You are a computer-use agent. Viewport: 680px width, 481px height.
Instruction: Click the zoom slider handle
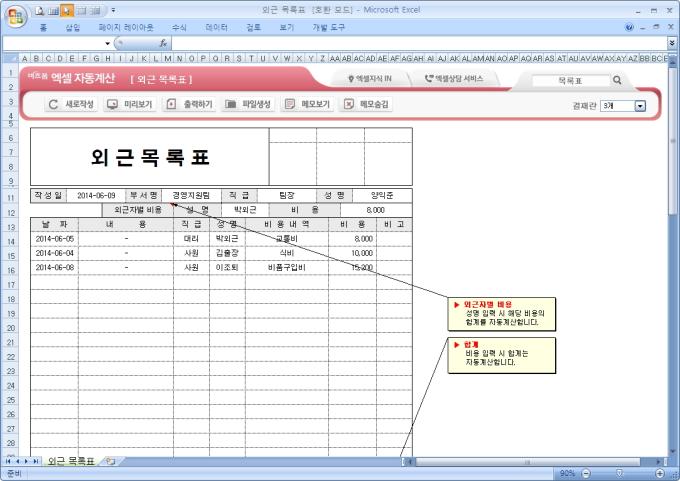[x=619, y=473]
